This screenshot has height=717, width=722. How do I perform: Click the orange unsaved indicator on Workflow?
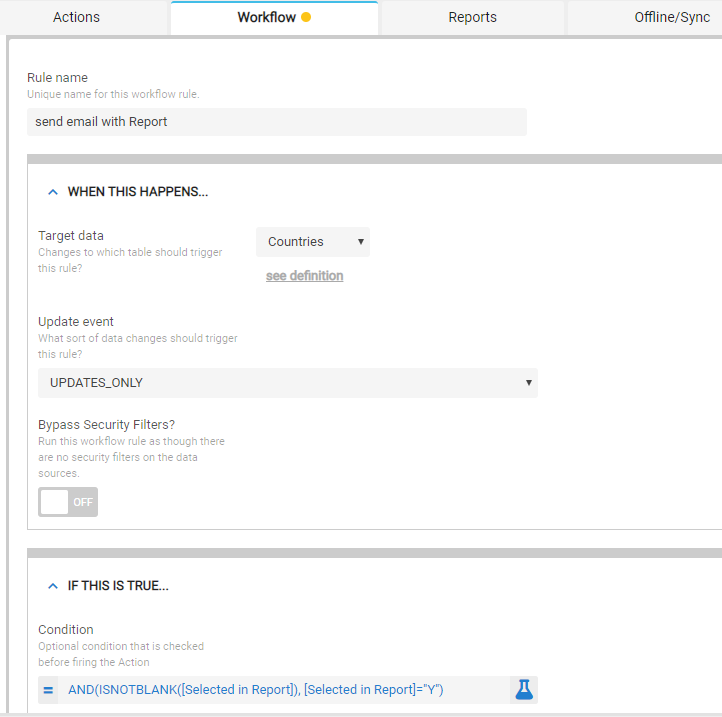pyautogui.click(x=306, y=17)
